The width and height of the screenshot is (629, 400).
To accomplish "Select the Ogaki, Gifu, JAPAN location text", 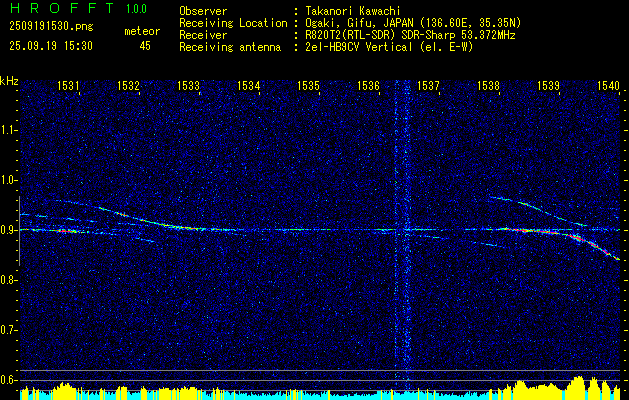I will pos(413,23).
